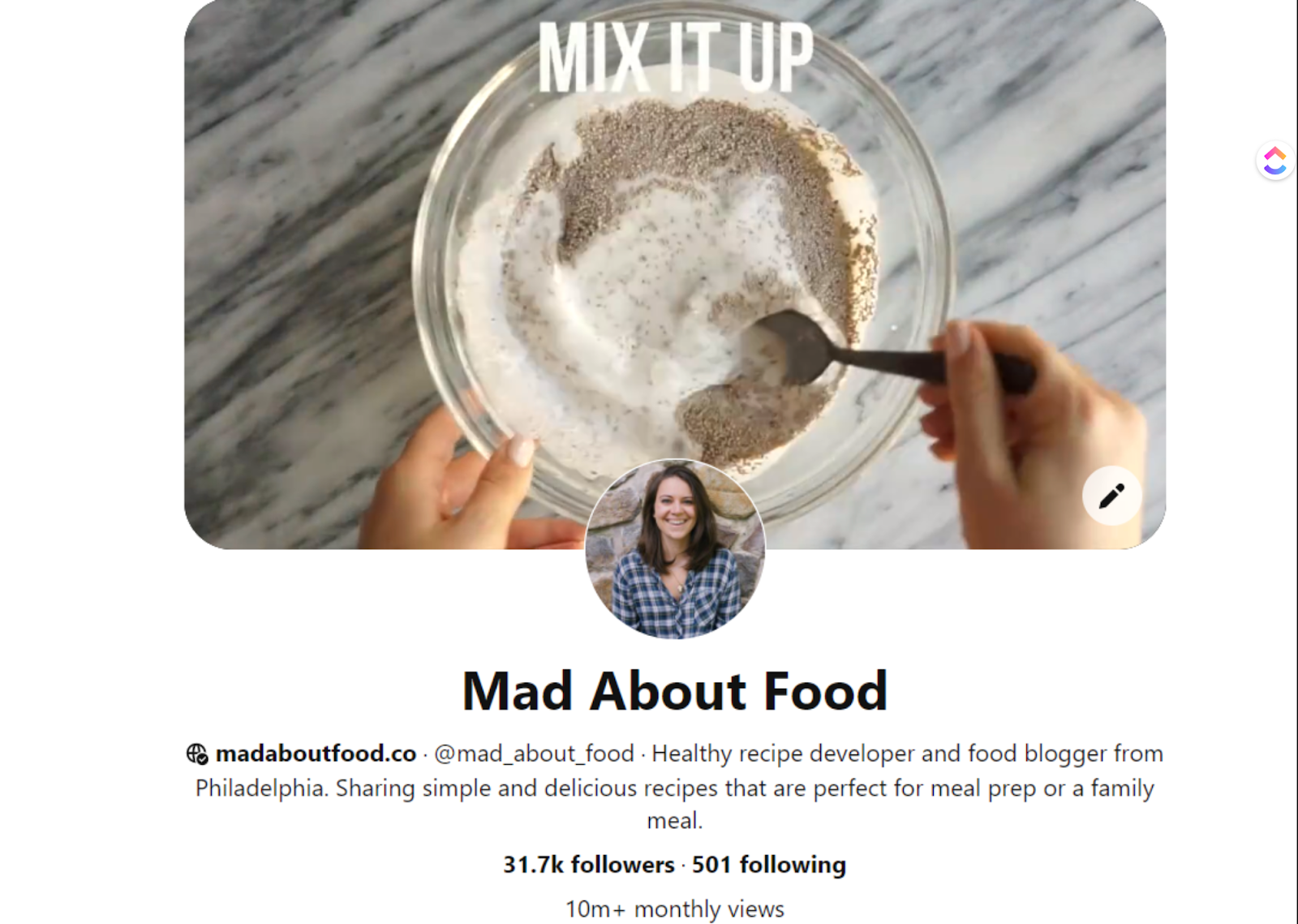Select the Mad About Food profile title
The width and height of the screenshot is (1298, 924).
pos(675,691)
